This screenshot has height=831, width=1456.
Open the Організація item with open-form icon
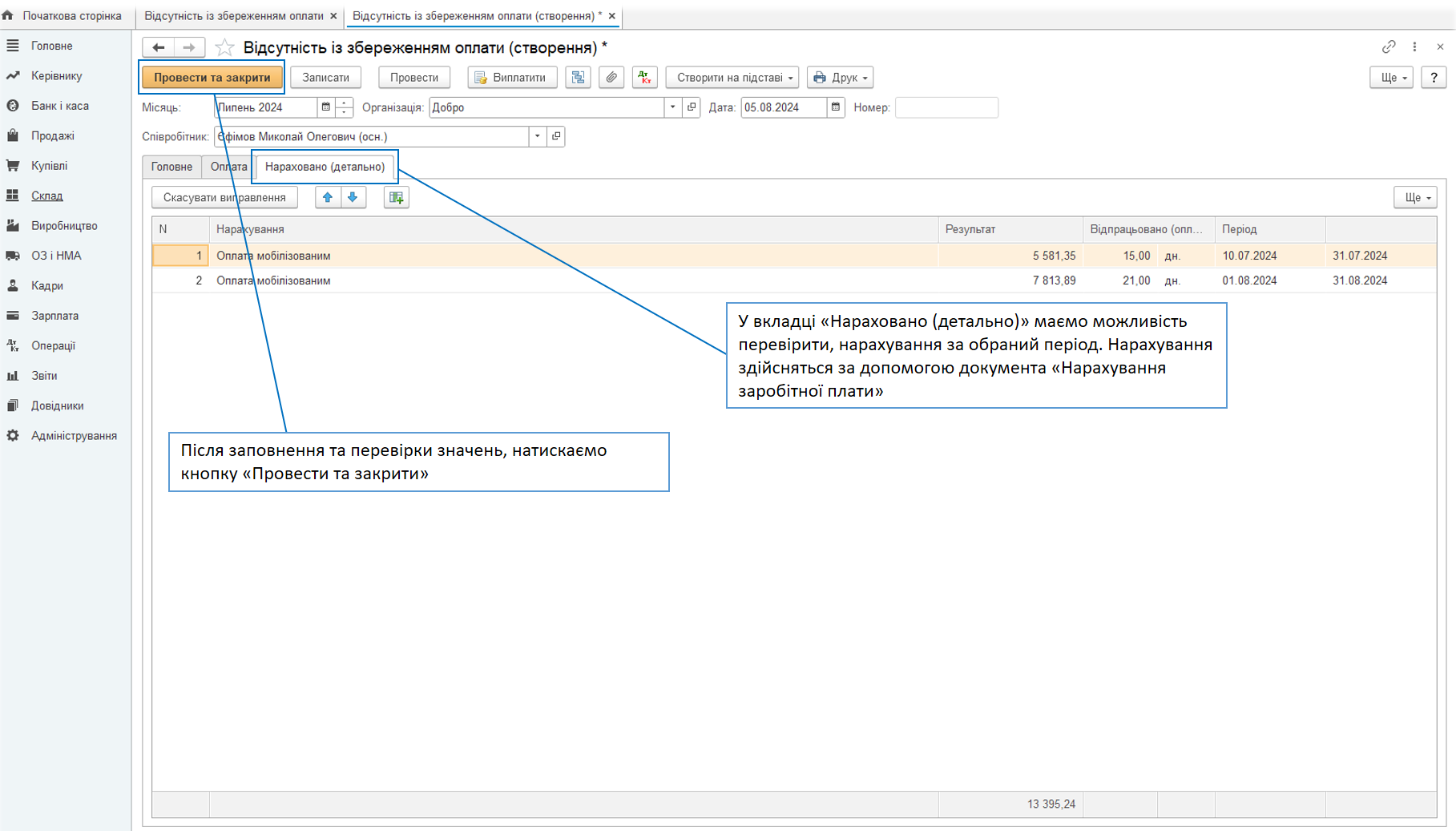pyautogui.click(x=692, y=107)
